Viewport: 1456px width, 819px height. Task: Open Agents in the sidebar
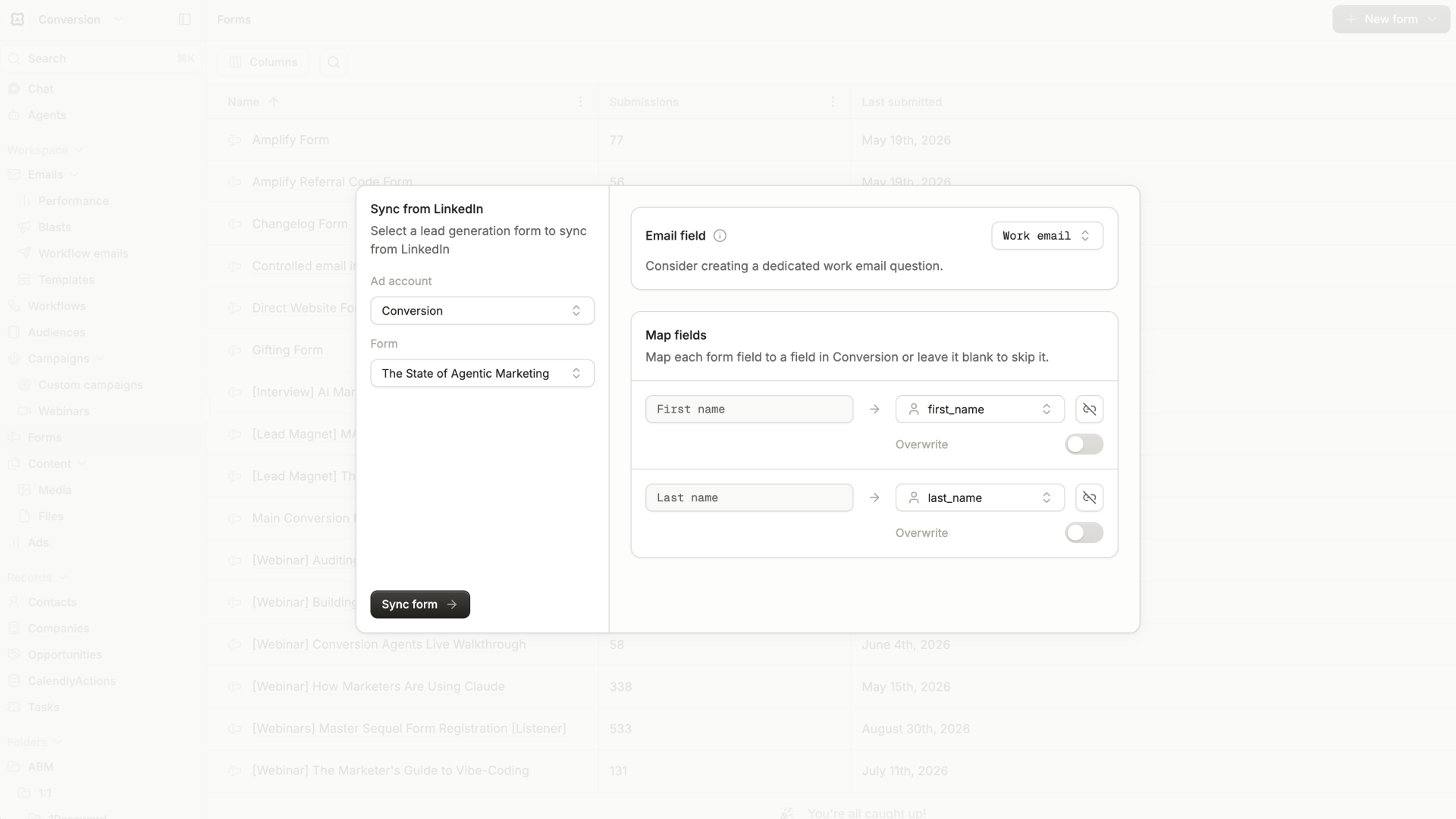pos(47,115)
